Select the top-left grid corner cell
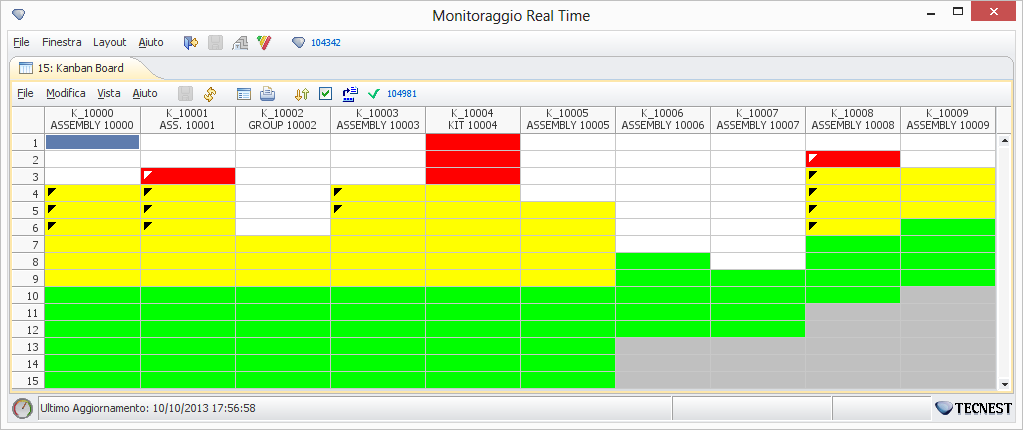 click(x=28, y=119)
